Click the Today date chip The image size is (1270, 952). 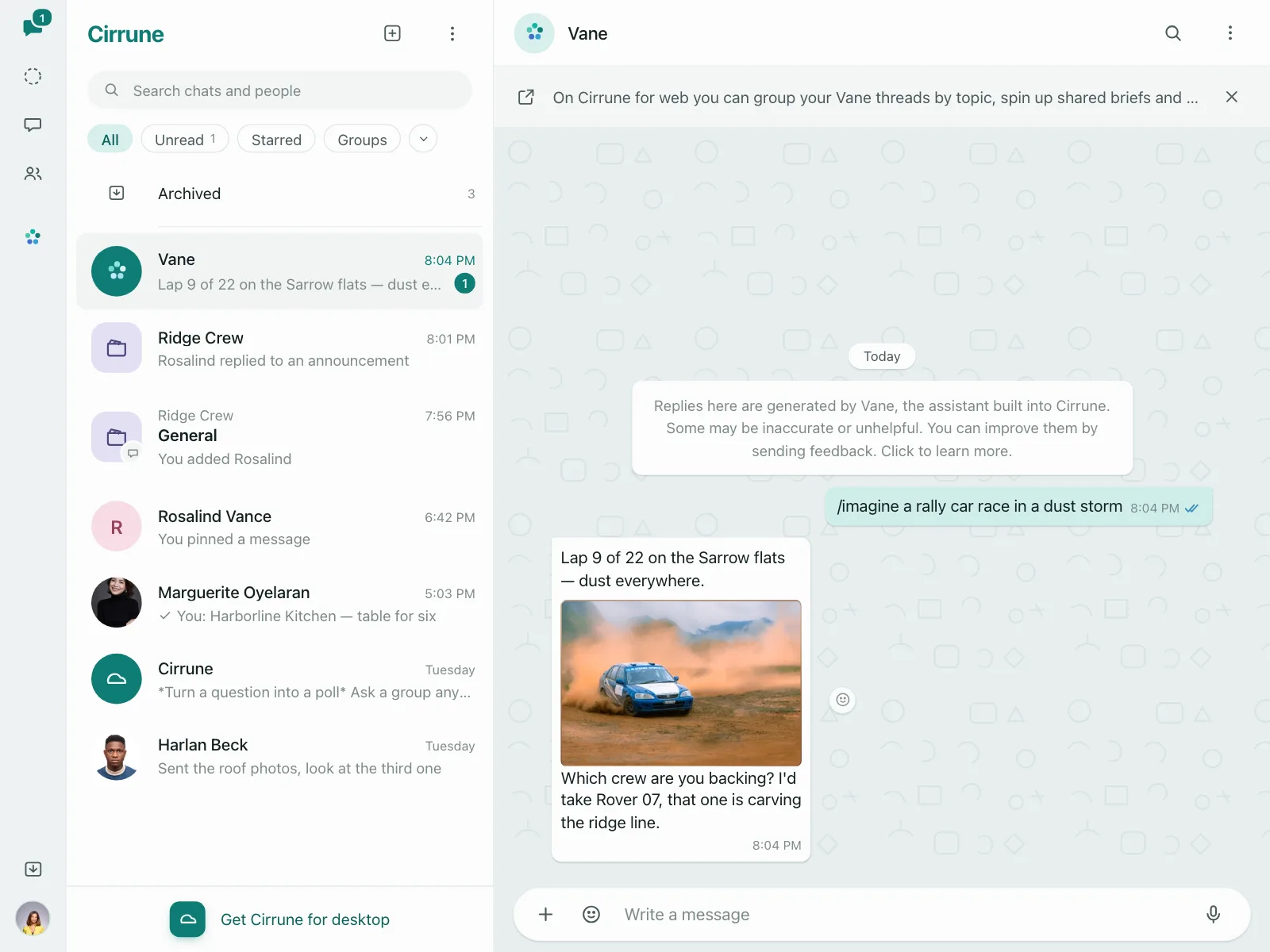[x=882, y=356]
